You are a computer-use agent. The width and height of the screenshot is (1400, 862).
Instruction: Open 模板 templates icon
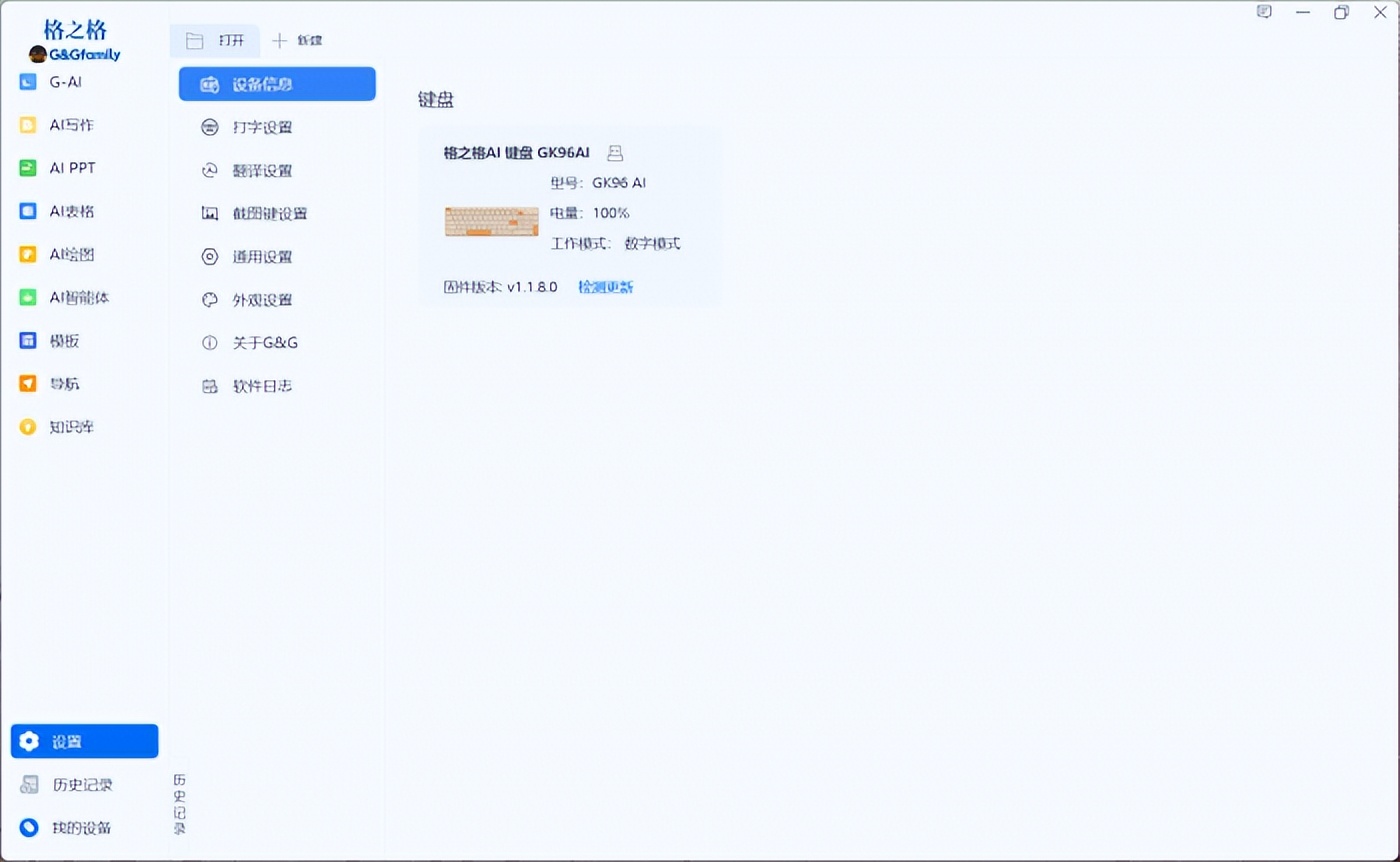click(x=28, y=341)
